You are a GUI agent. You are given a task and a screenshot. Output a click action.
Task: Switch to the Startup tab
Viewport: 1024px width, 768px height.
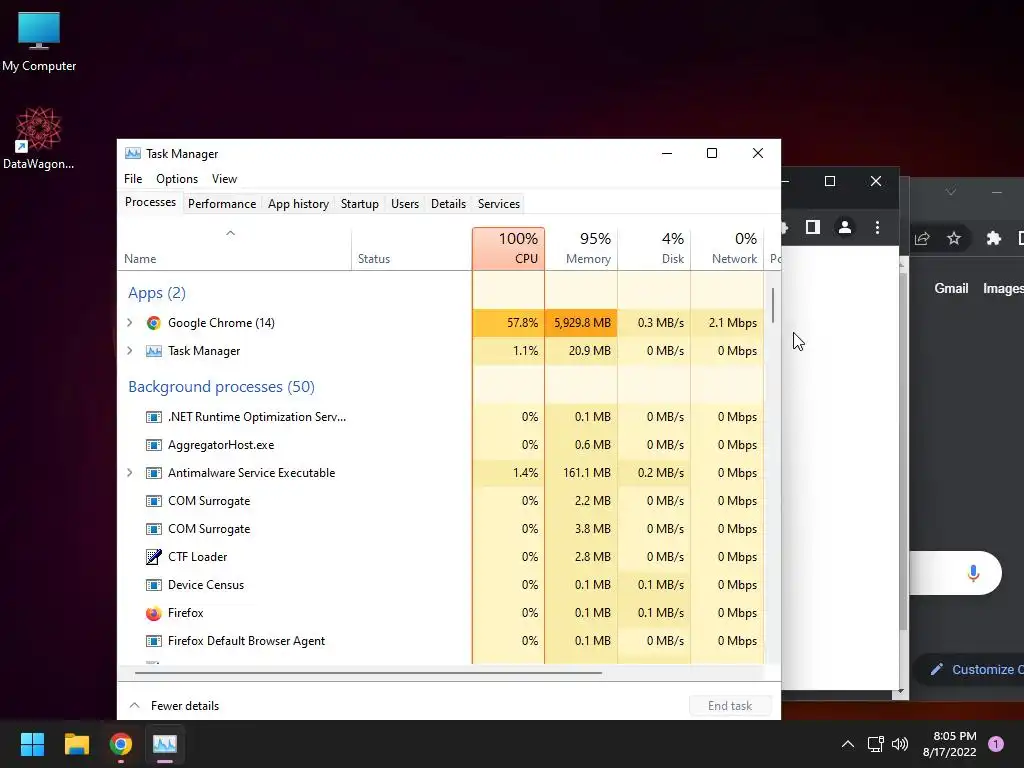point(360,204)
